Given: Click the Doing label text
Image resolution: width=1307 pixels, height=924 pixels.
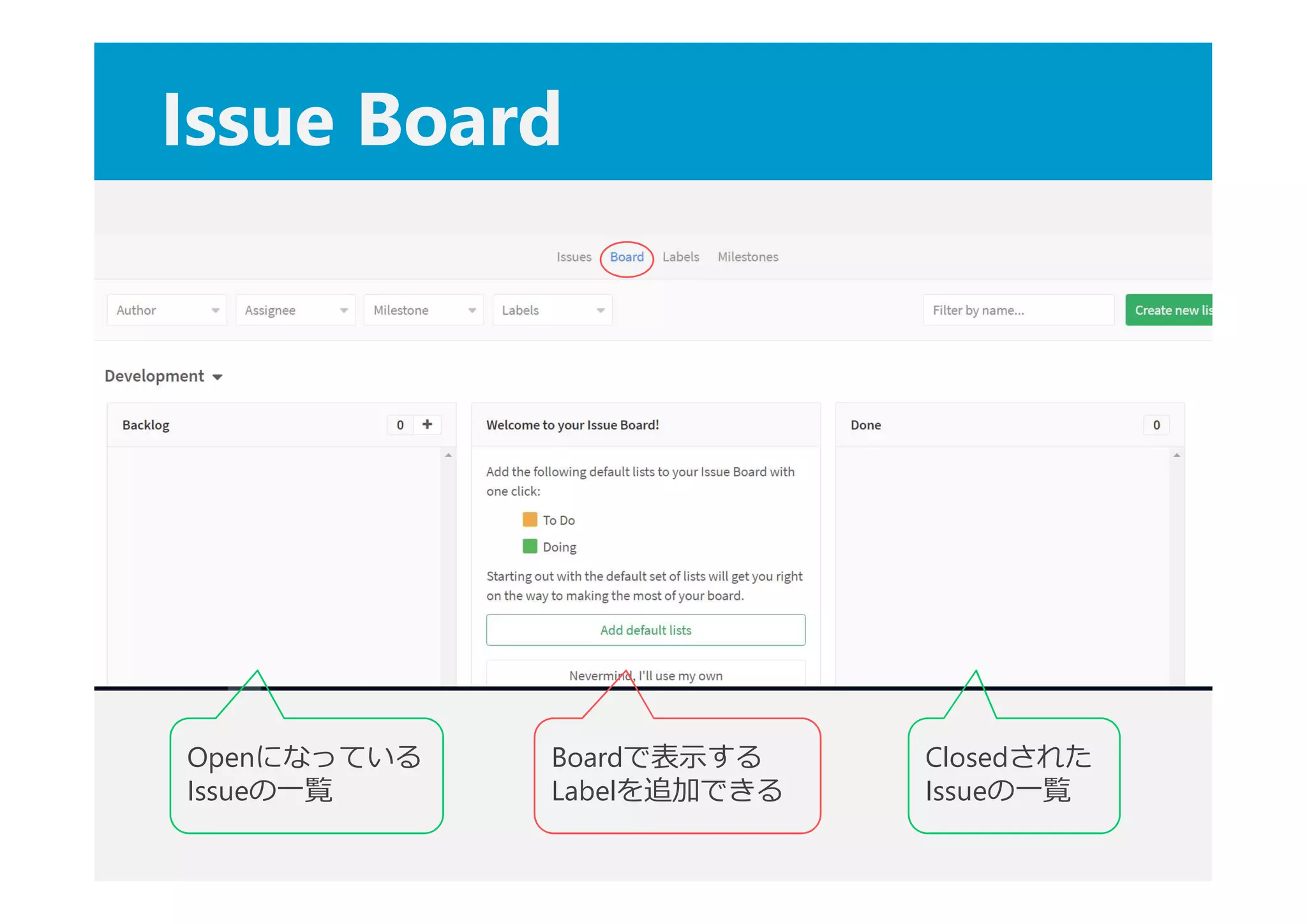Looking at the screenshot, I should click(x=559, y=547).
